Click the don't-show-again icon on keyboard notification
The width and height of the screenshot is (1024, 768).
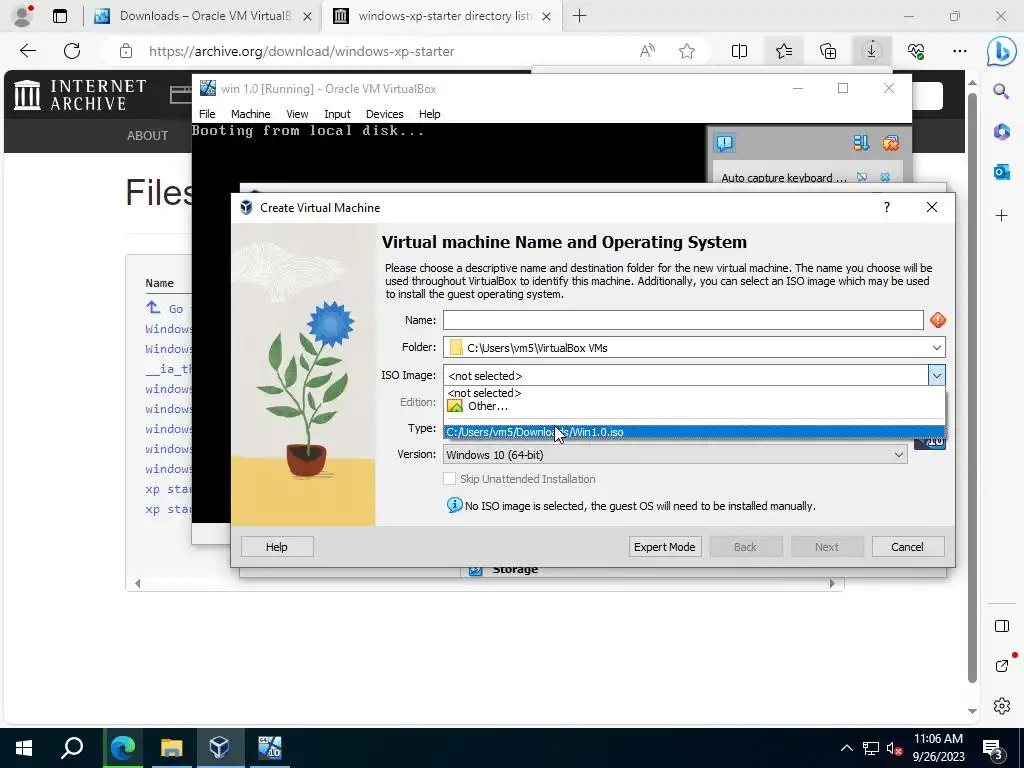862,177
